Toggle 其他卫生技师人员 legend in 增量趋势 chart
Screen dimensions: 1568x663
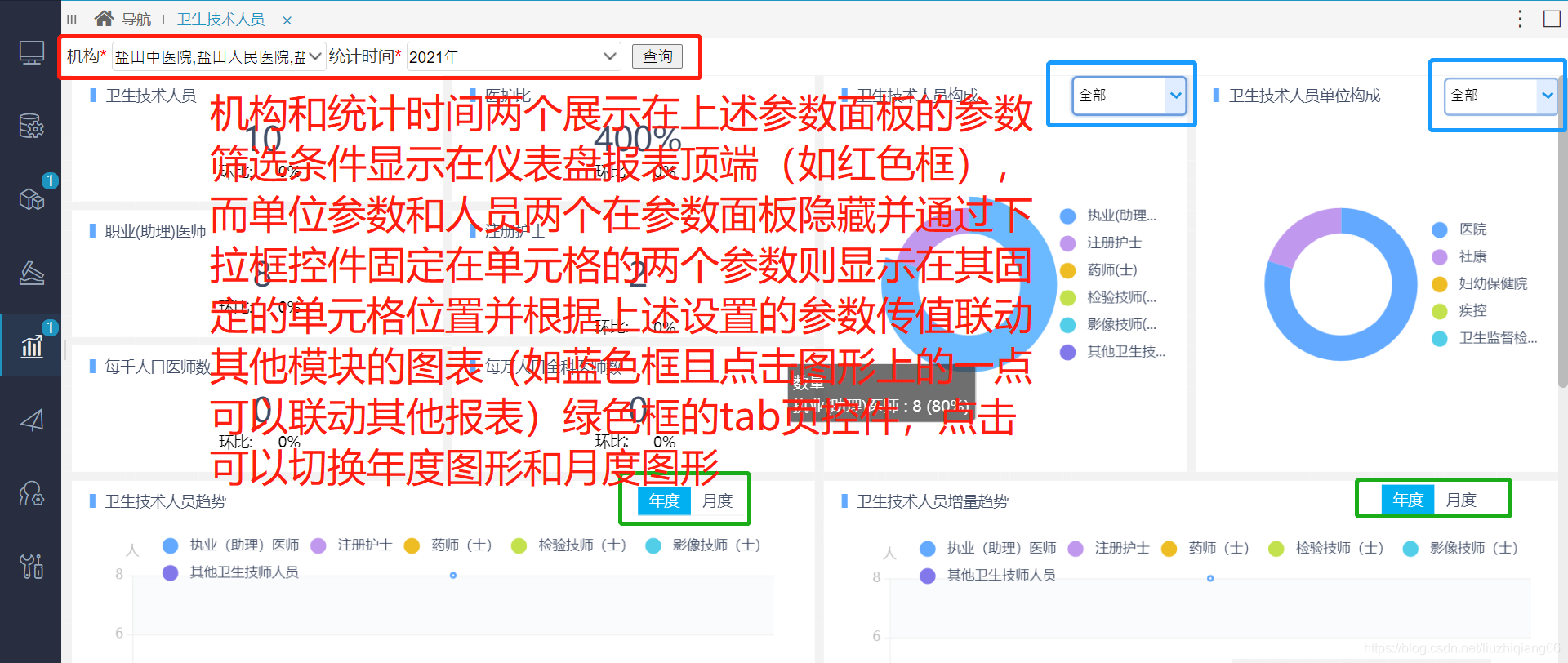988,575
